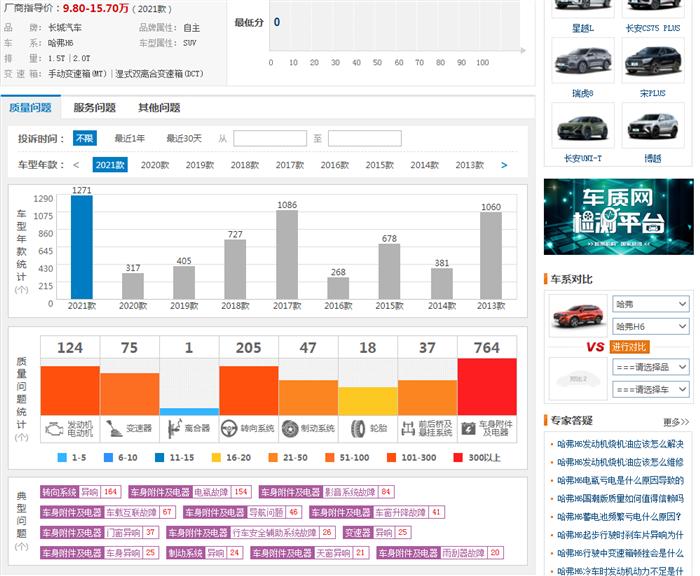Open the 星越L car thumbnail
The height and width of the screenshot is (576, 700).
pyautogui.click(x=583, y=9)
